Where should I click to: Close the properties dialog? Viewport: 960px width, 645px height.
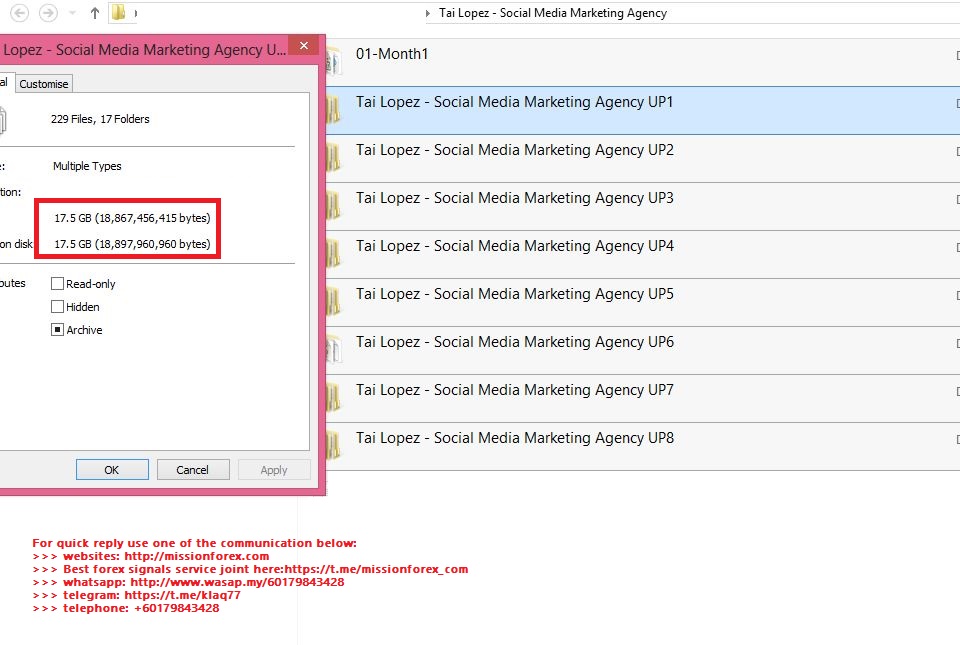coord(304,46)
